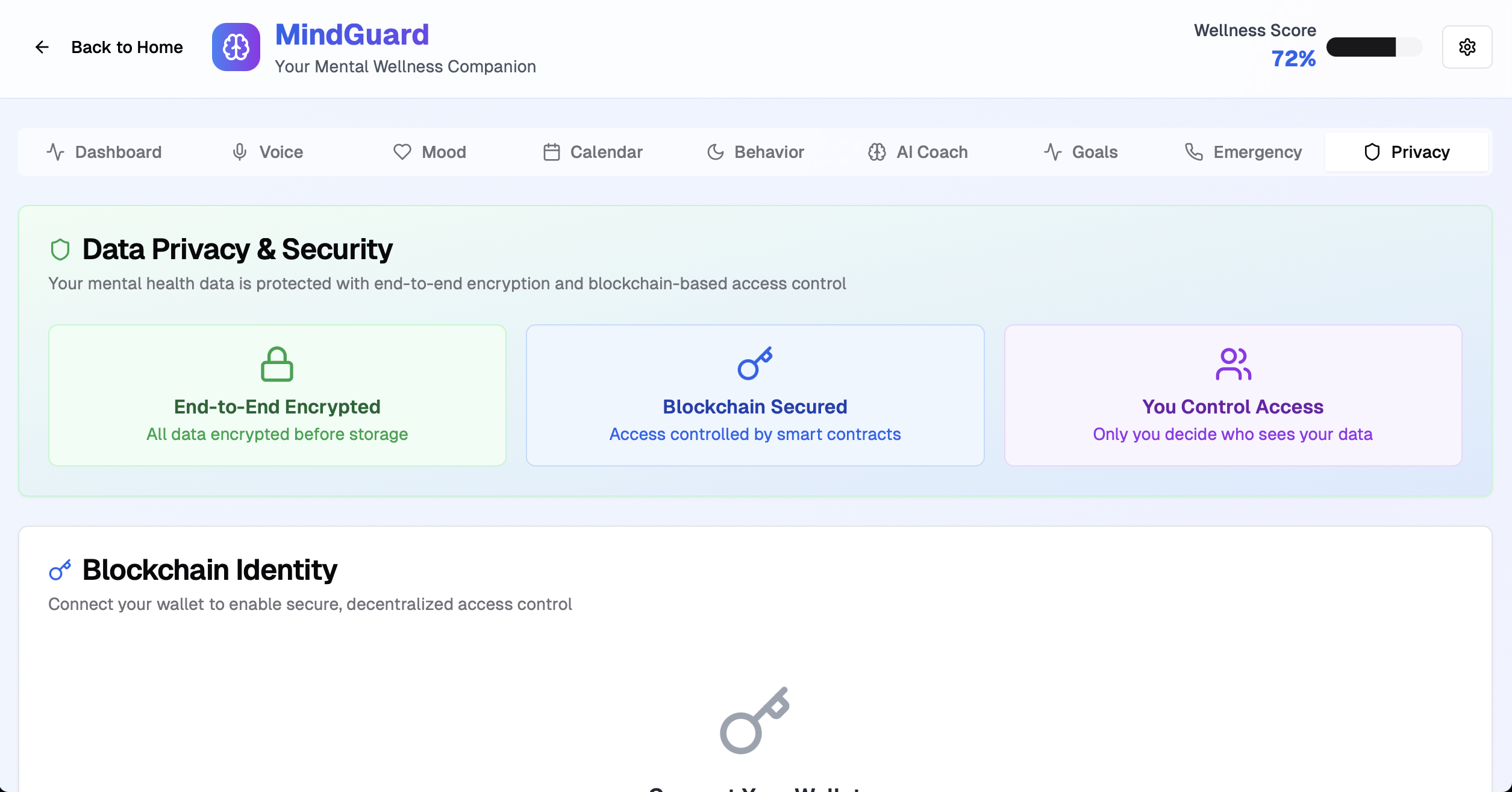Click the back arrow next to Back to Home
This screenshot has width=1512, height=792.
[42, 47]
